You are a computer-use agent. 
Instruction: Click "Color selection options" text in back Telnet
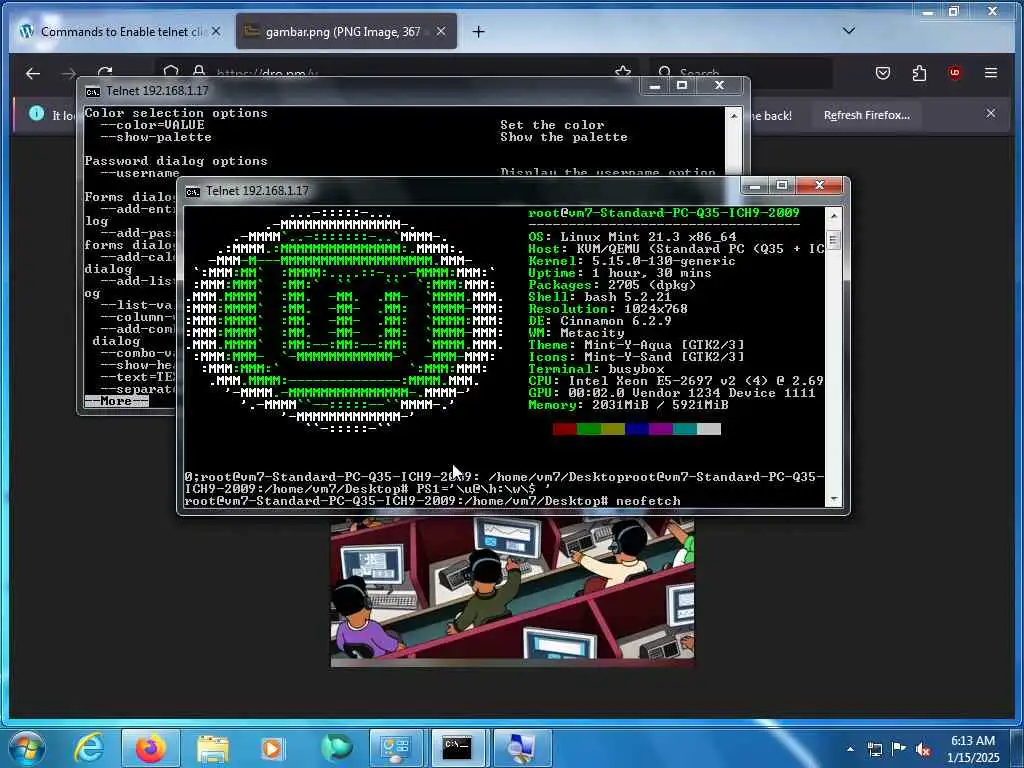click(176, 113)
